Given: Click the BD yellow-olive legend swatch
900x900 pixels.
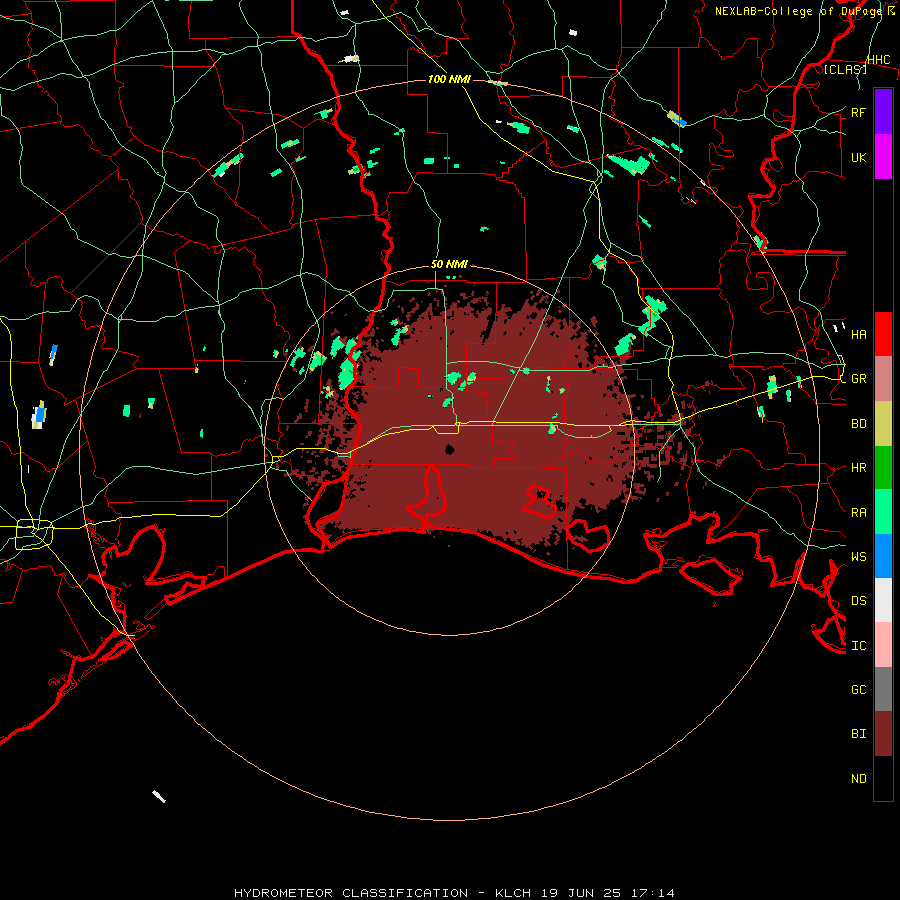Looking at the screenshot, I should tap(883, 424).
